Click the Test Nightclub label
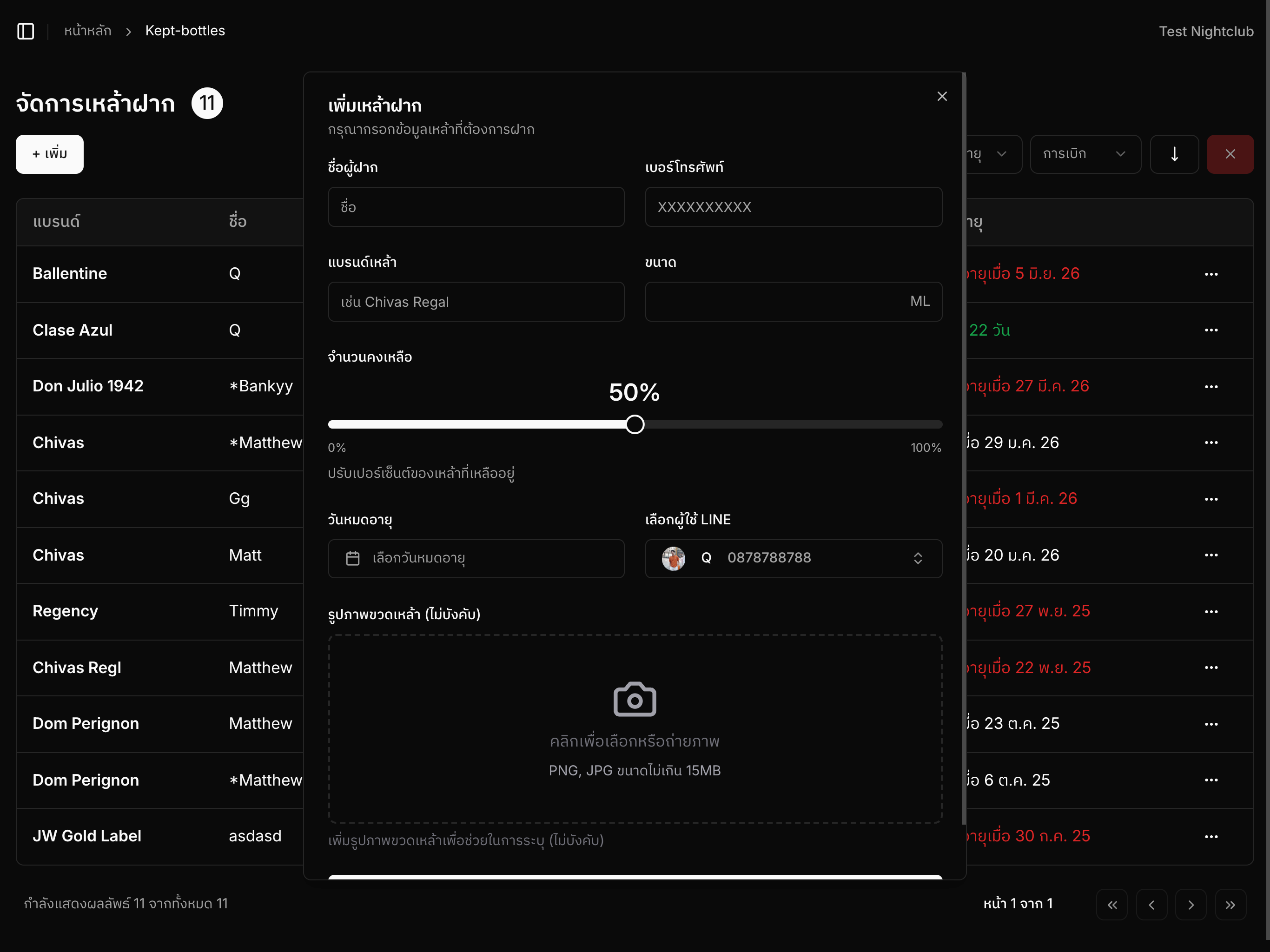This screenshot has width=1270, height=952. (x=1206, y=32)
